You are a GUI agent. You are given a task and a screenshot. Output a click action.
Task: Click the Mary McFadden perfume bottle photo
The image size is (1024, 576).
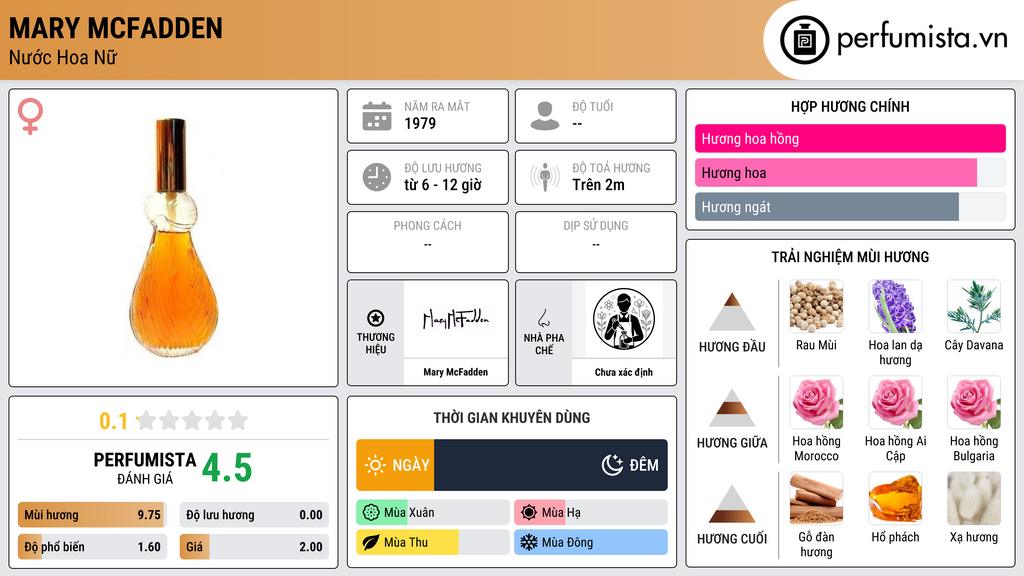click(x=174, y=238)
